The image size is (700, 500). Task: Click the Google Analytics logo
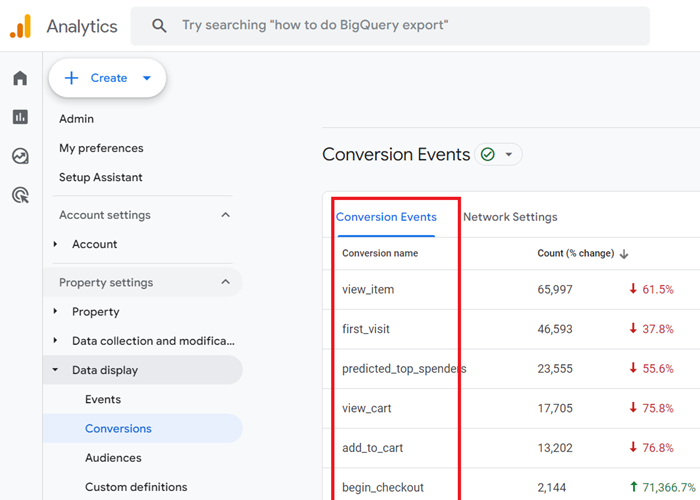[x=21, y=26]
